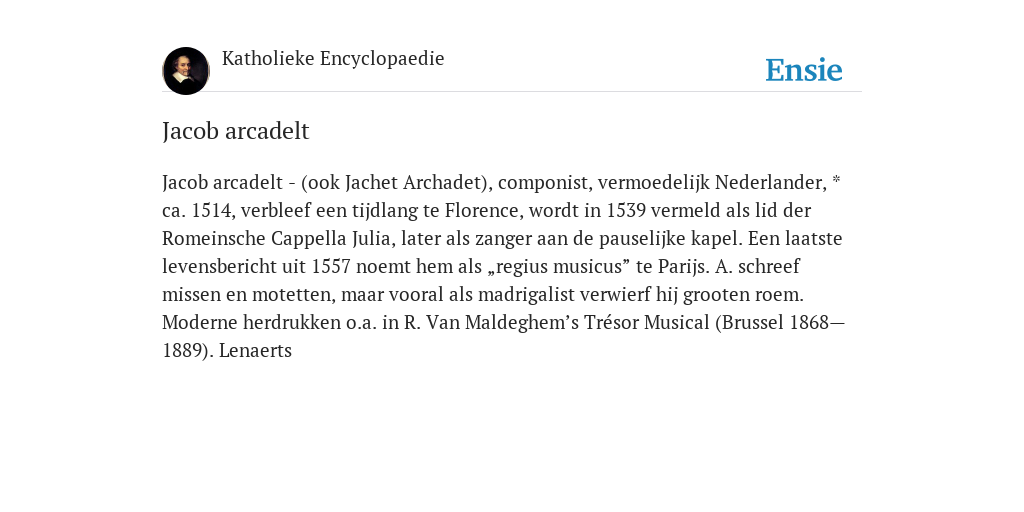Click the round portrait avatar image

click(186, 71)
